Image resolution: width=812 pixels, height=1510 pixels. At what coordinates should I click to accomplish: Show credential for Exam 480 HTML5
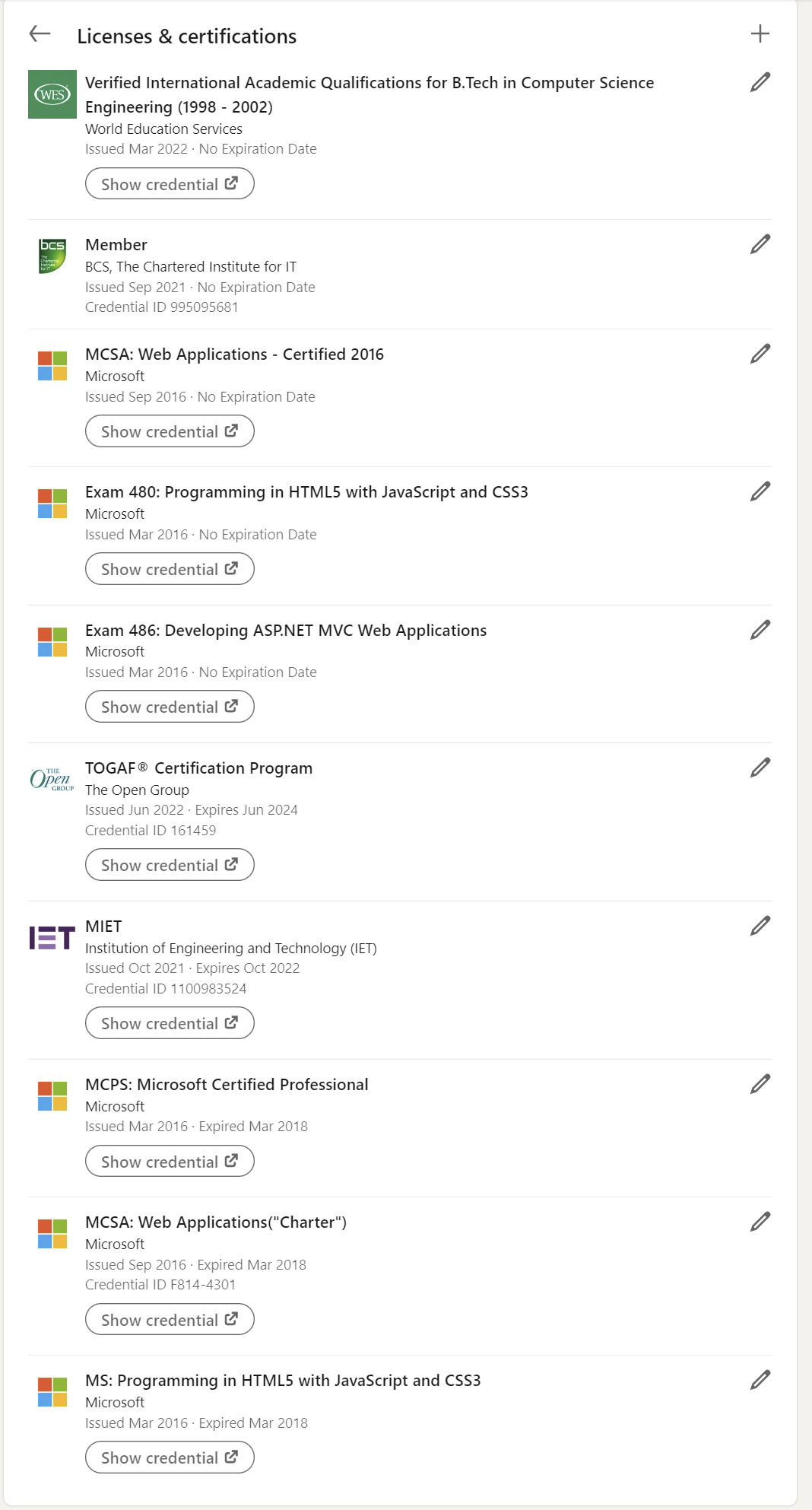[x=170, y=569]
